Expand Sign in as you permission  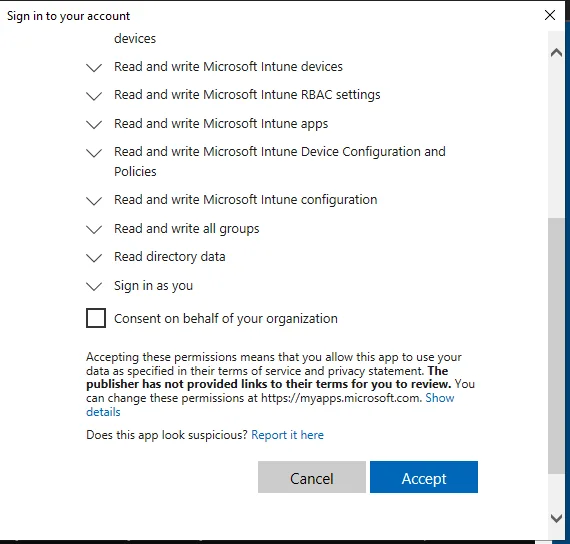94,287
